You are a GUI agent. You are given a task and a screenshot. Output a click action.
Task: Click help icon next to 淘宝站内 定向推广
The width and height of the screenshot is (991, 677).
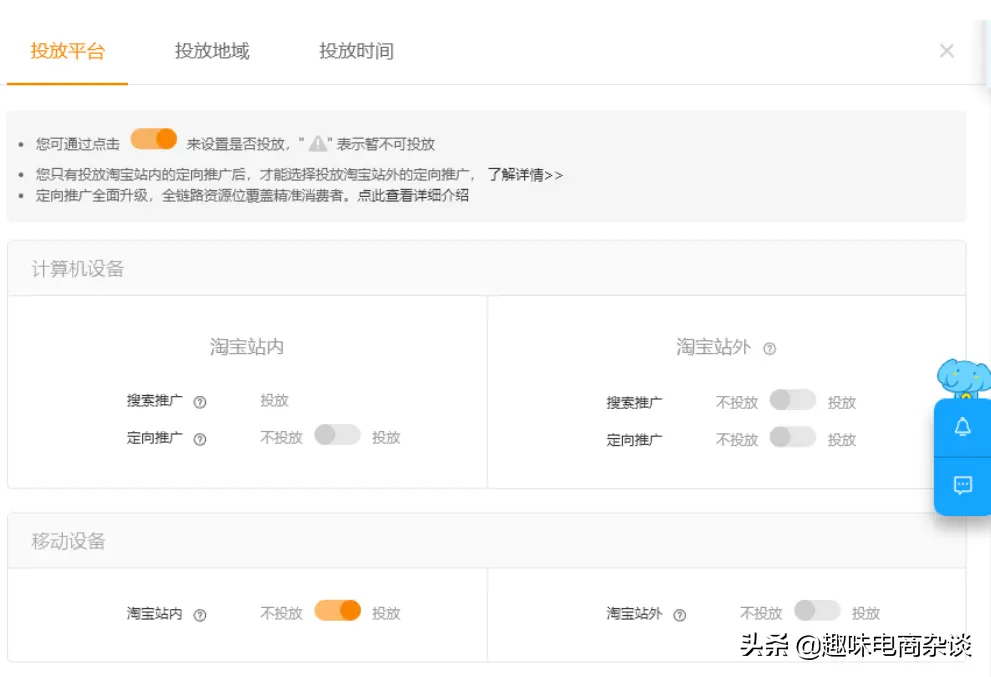(200, 439)
